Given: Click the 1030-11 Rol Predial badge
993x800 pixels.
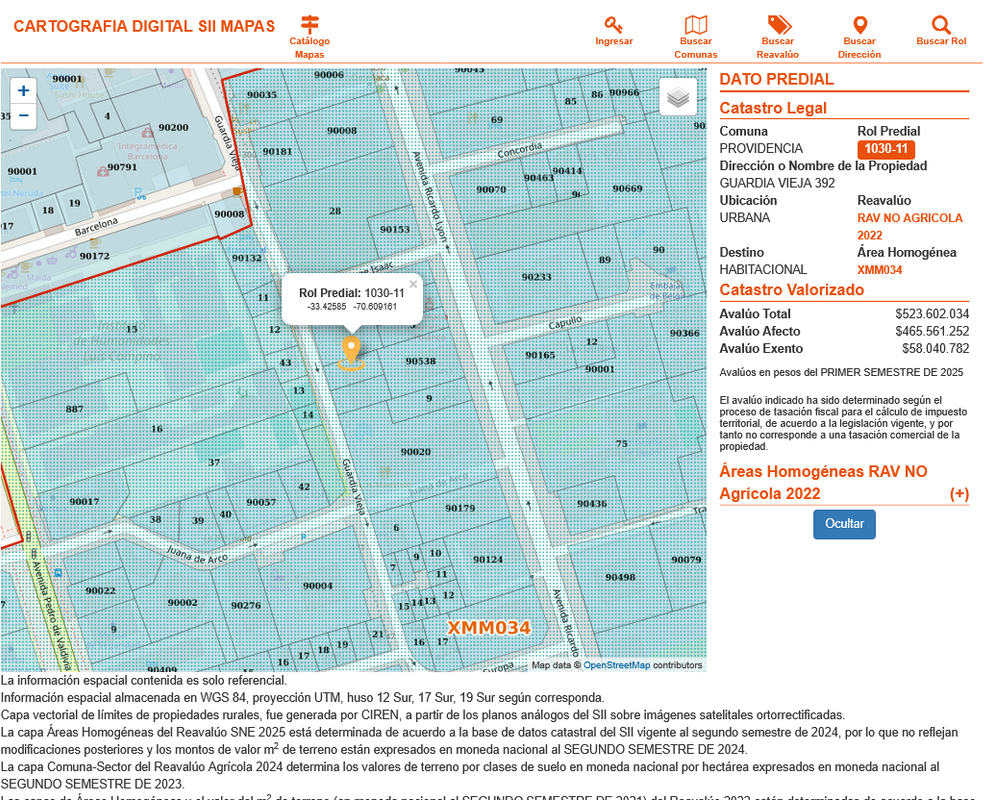Looking at the screenshot, I should (x=885, y=149).
